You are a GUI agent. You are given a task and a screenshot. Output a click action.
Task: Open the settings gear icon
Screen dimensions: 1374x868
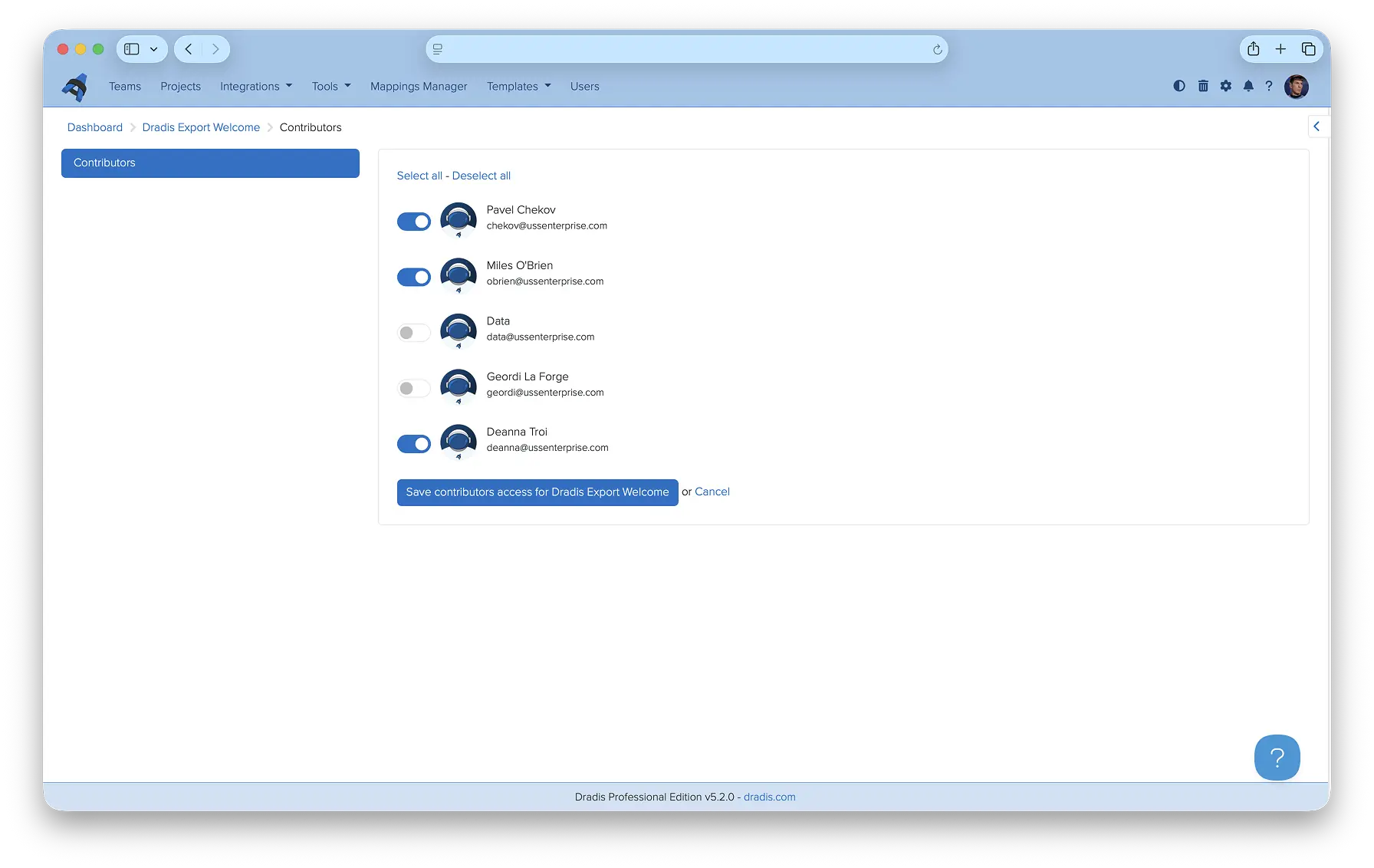click(1226, 86)
